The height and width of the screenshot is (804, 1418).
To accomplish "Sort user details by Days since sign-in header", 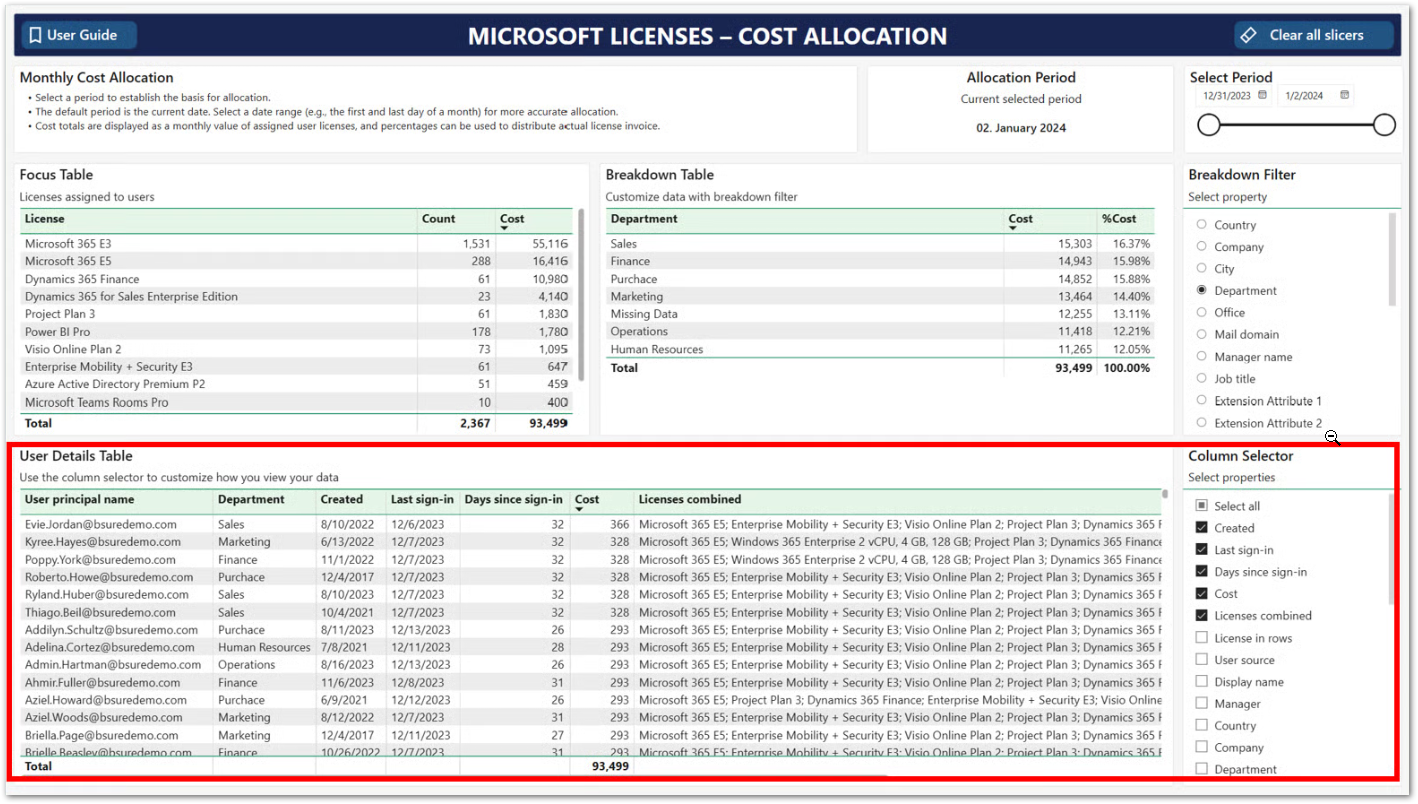I will [x=514, y=500].
